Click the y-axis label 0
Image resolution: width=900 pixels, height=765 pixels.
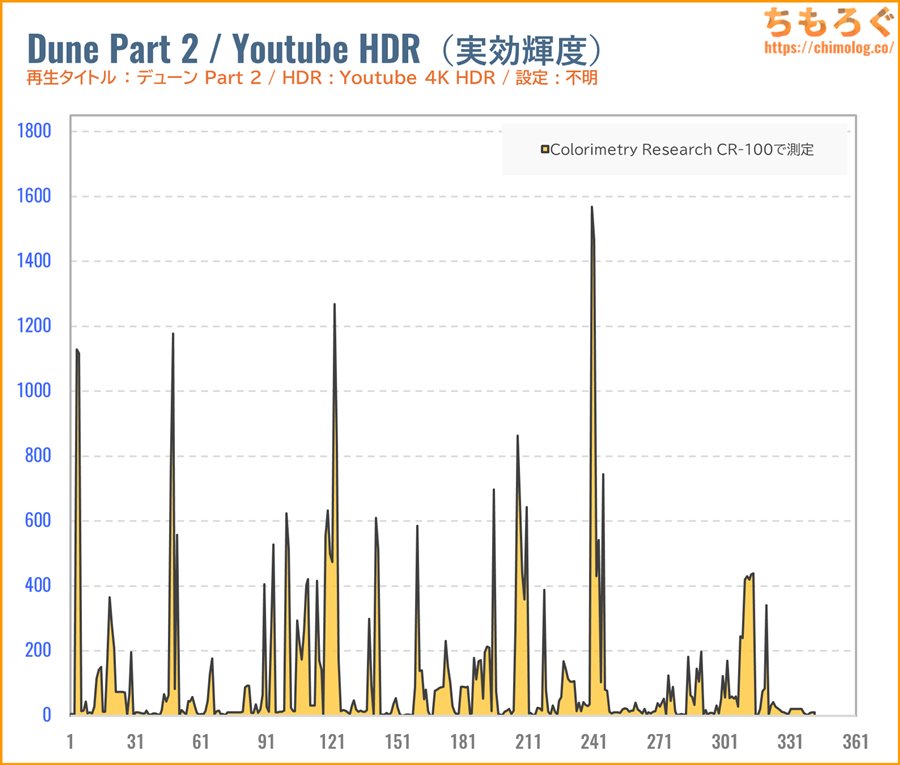tap(46, 714)
